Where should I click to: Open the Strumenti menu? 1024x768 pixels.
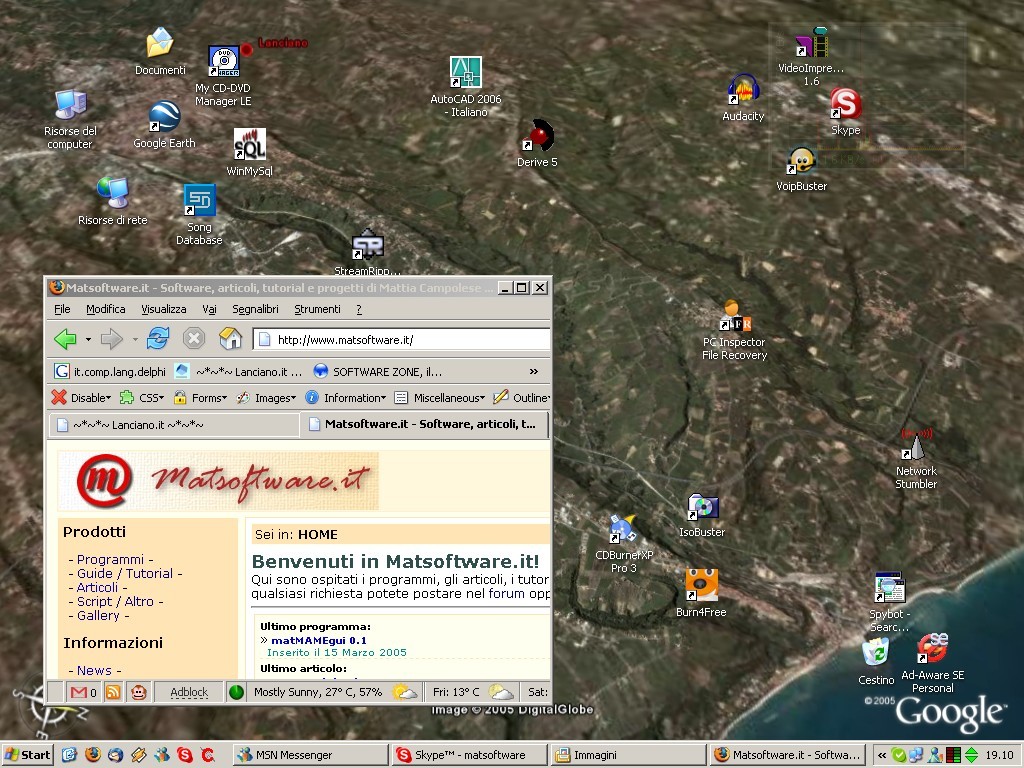point(317,309)
